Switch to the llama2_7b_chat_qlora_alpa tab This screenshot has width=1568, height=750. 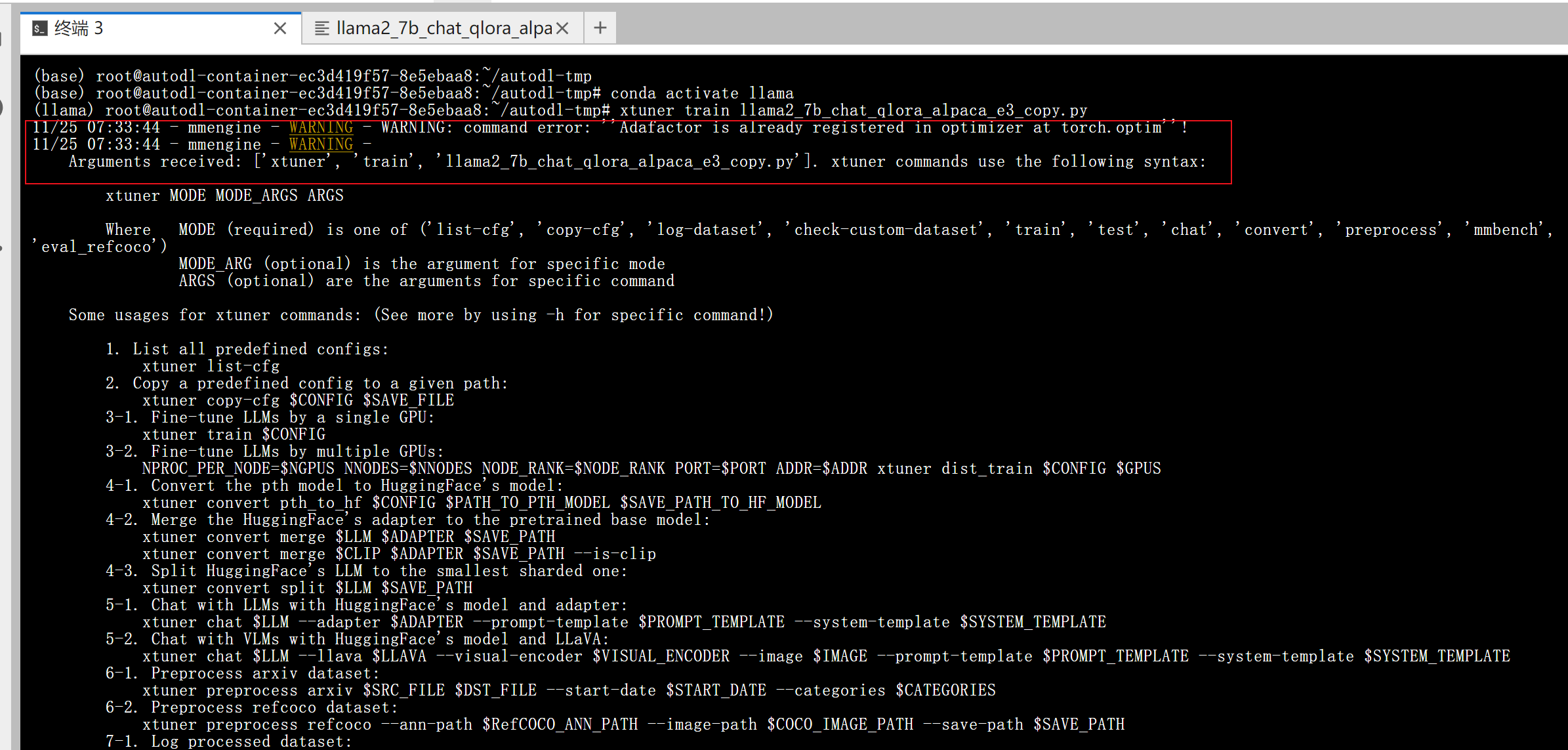click(x=444, y=28)
